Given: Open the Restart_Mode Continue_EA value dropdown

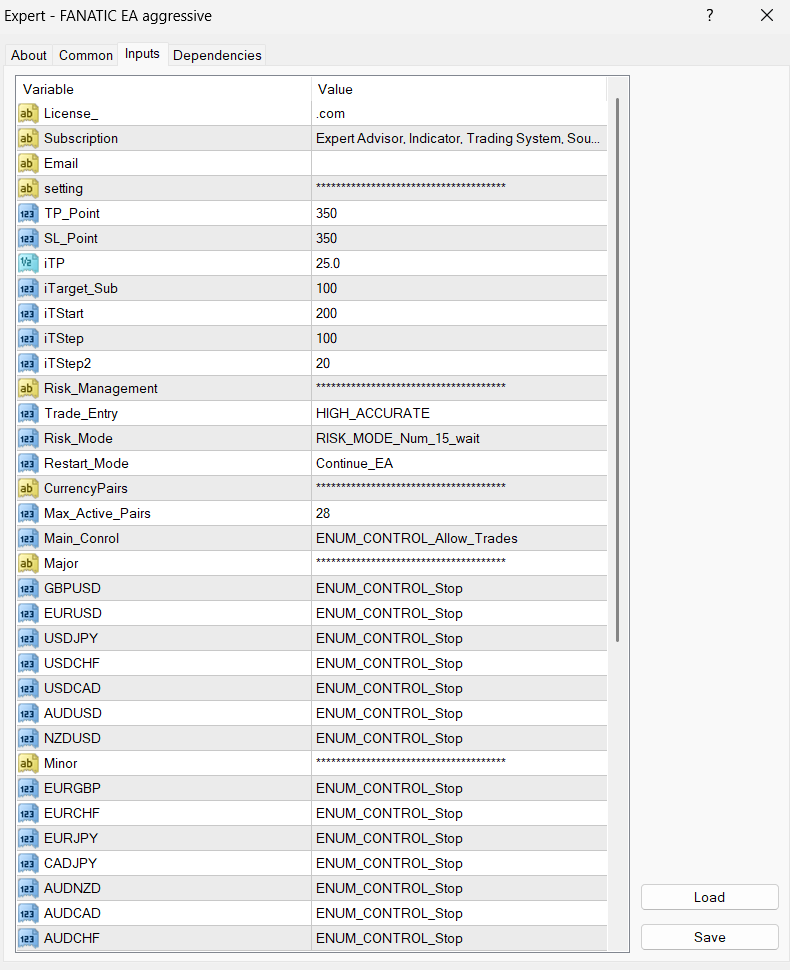Looking at the screenshot, I should (x=458, y=464).
